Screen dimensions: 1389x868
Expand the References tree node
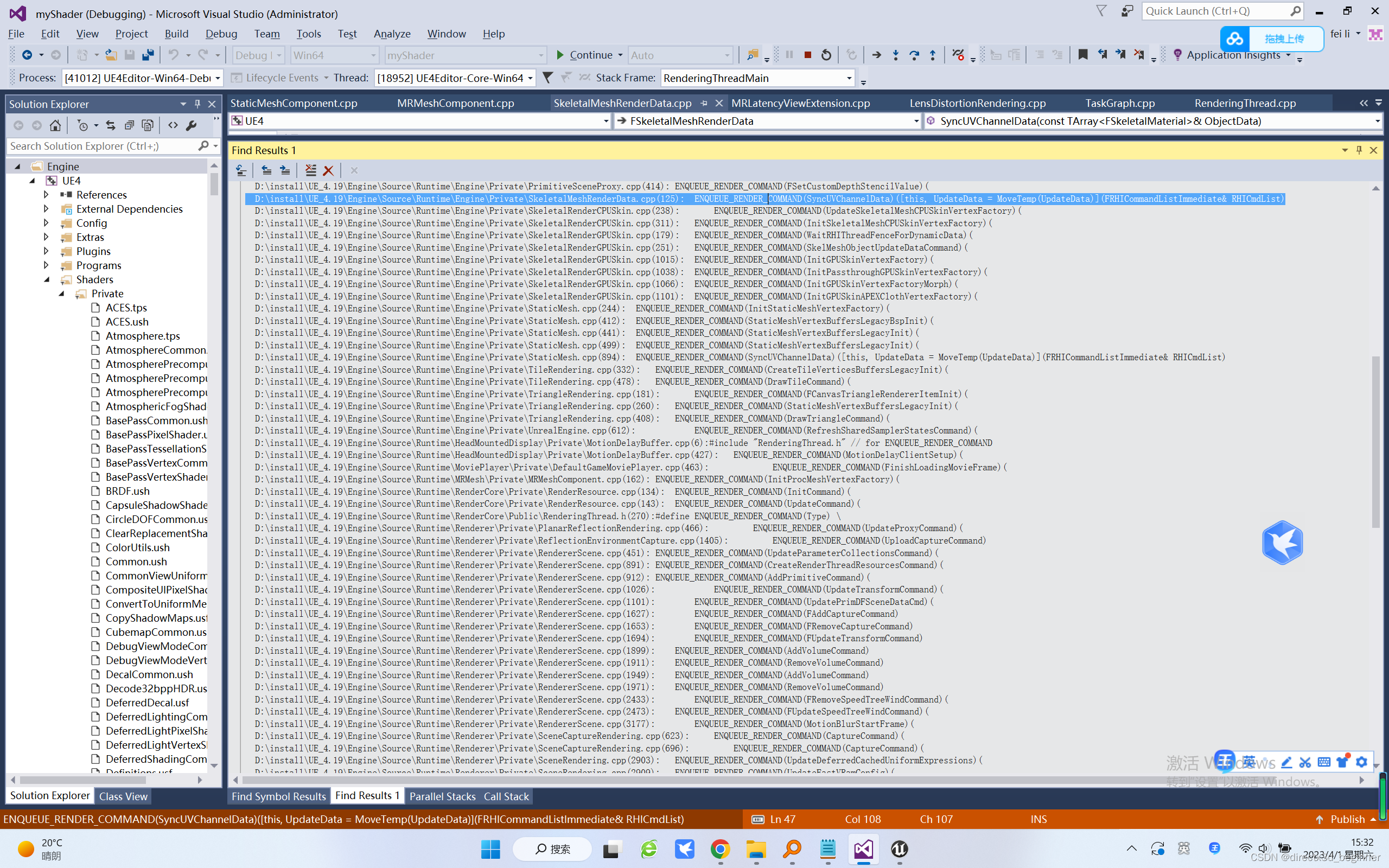point(46,195)
